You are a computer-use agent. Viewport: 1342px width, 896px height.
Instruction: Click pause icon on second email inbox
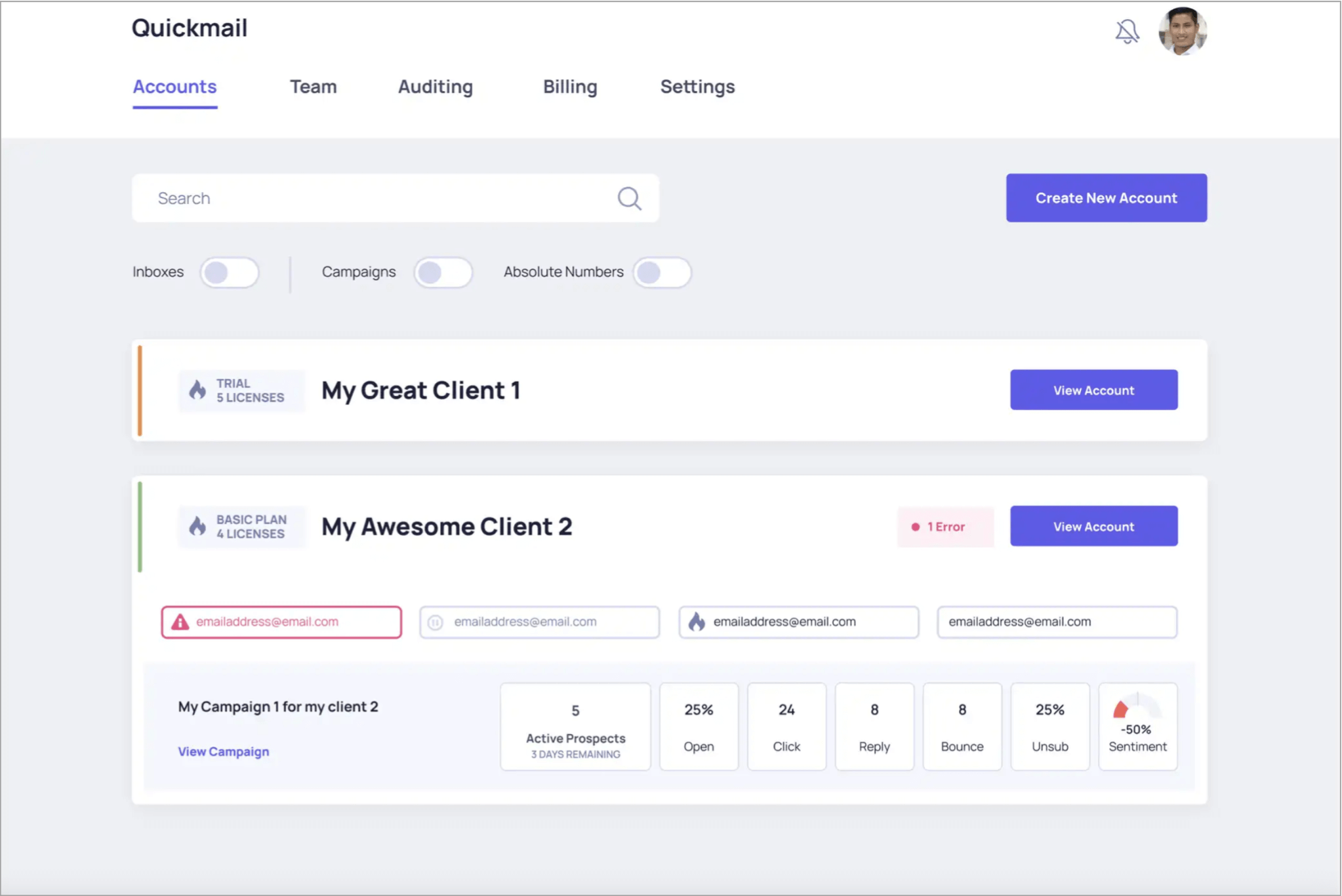(436, 622)
